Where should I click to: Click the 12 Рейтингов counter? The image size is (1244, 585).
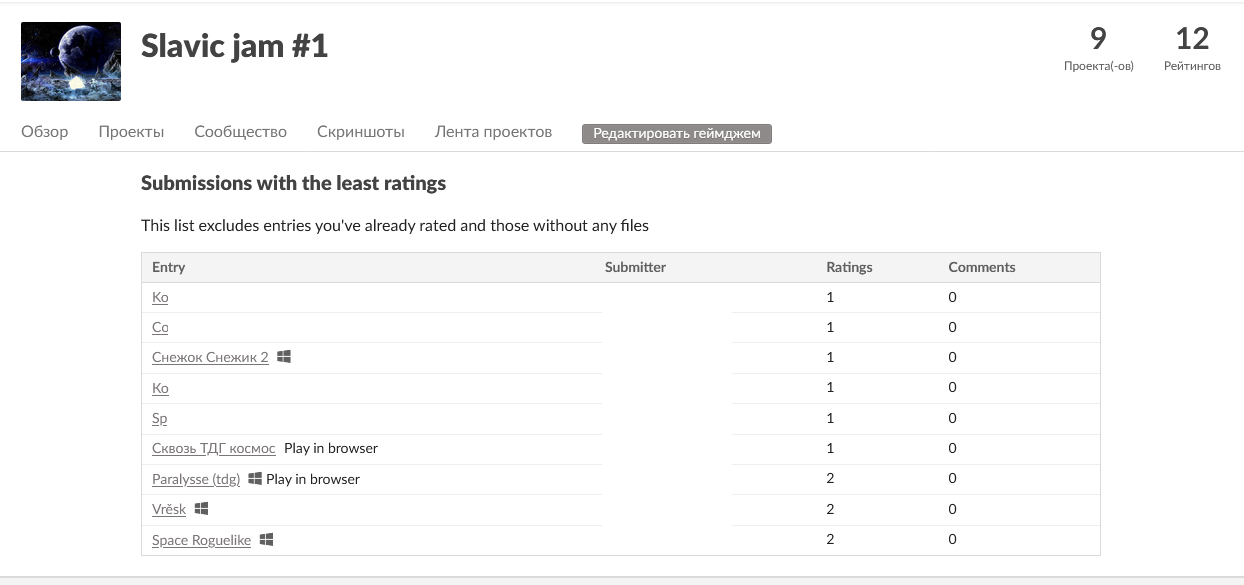(1192, 49)
